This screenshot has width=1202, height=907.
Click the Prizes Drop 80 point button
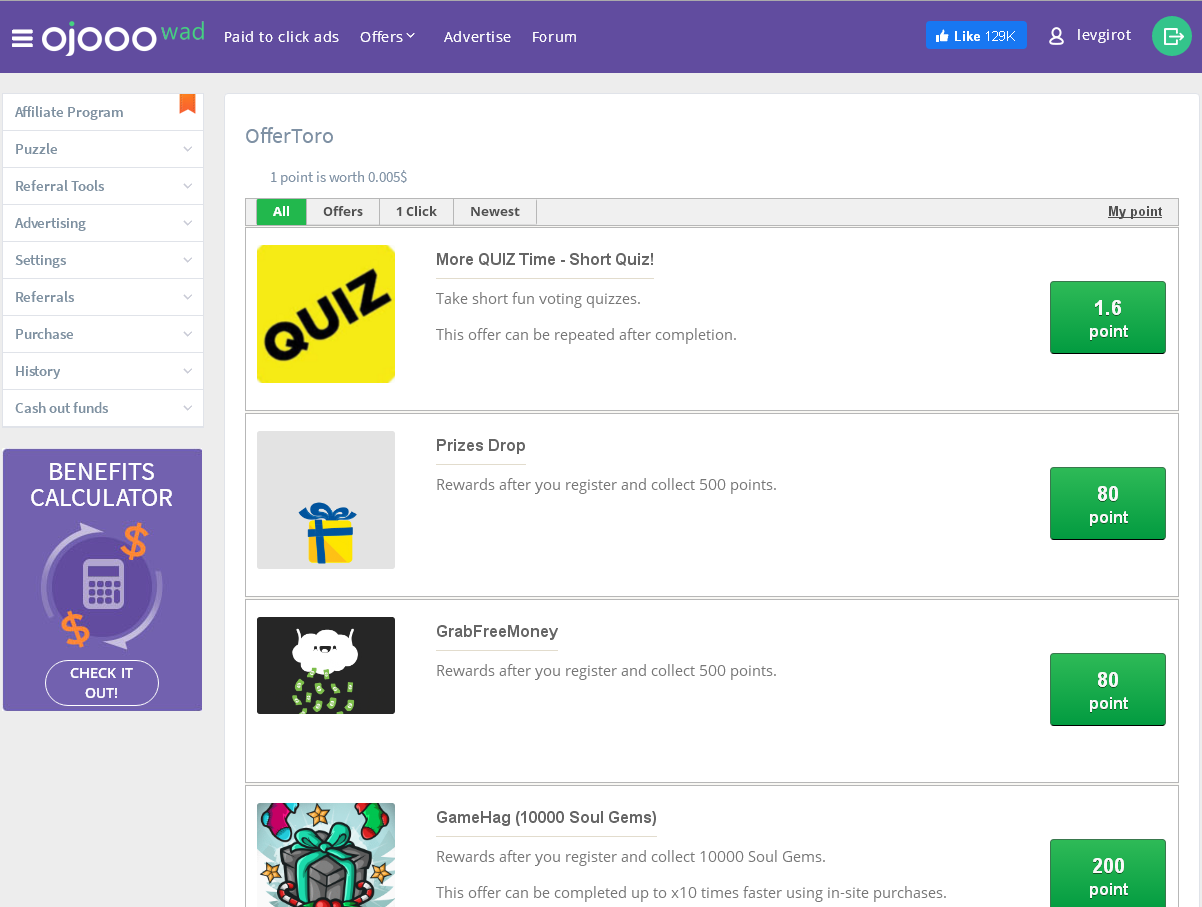coord(1108,504)
